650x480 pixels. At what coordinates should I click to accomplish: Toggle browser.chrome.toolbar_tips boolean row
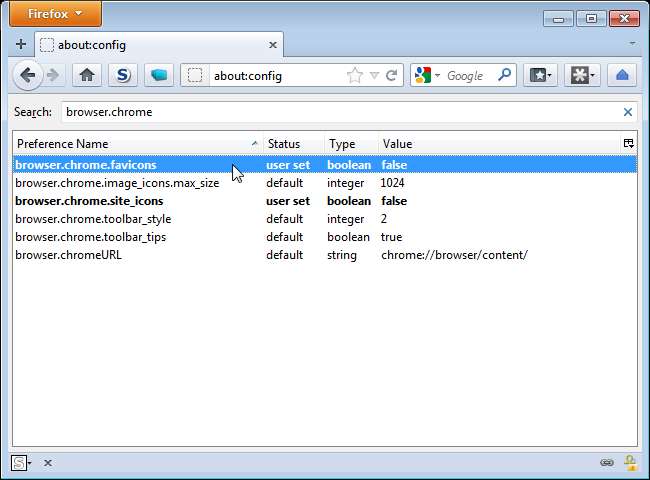pos(90,237)
